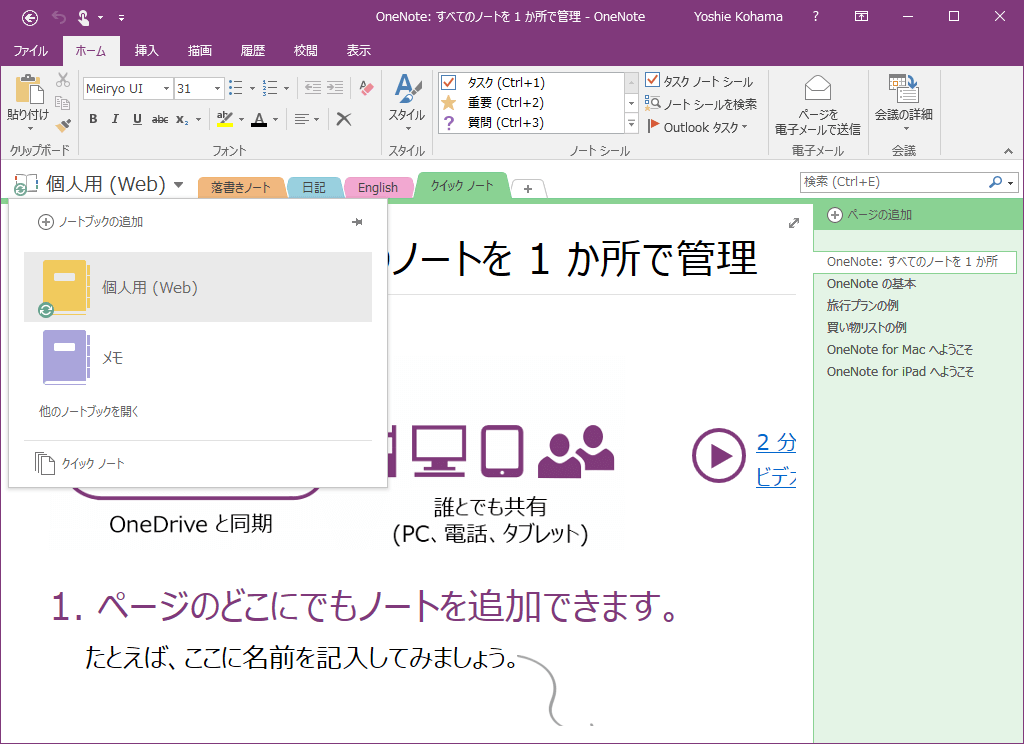The height and width of the screenshot is (744, 1024).
Task: Clear formatting with eraser A icon
Action: click(366, 88)
